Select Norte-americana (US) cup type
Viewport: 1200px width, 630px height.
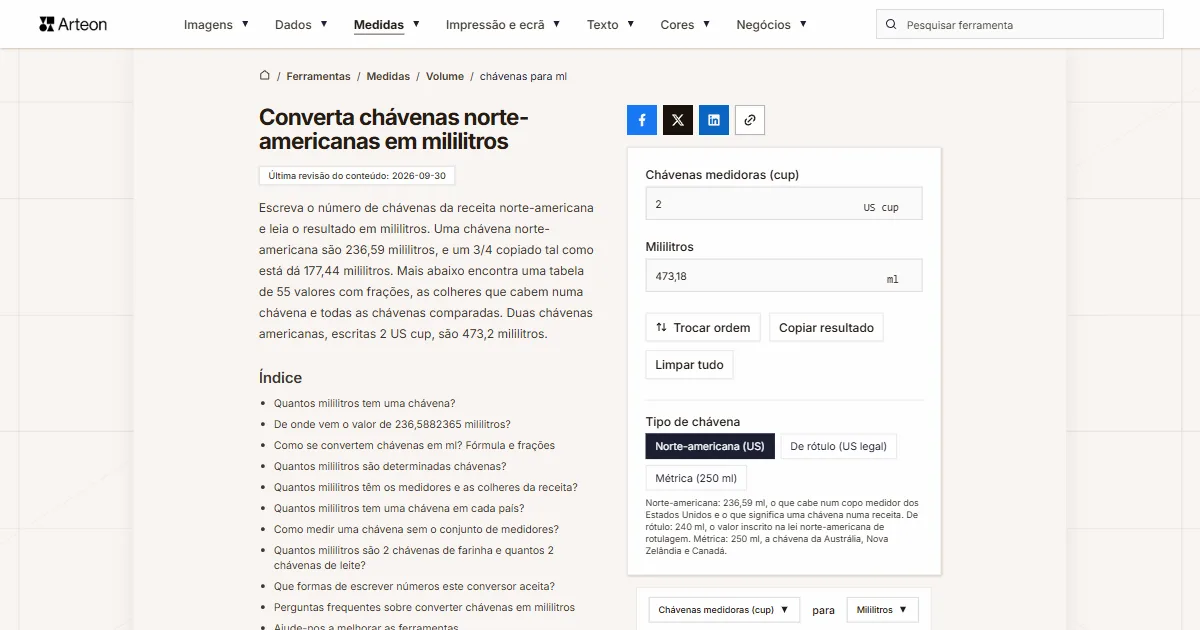pyautogui.click(x=710, y=446)
